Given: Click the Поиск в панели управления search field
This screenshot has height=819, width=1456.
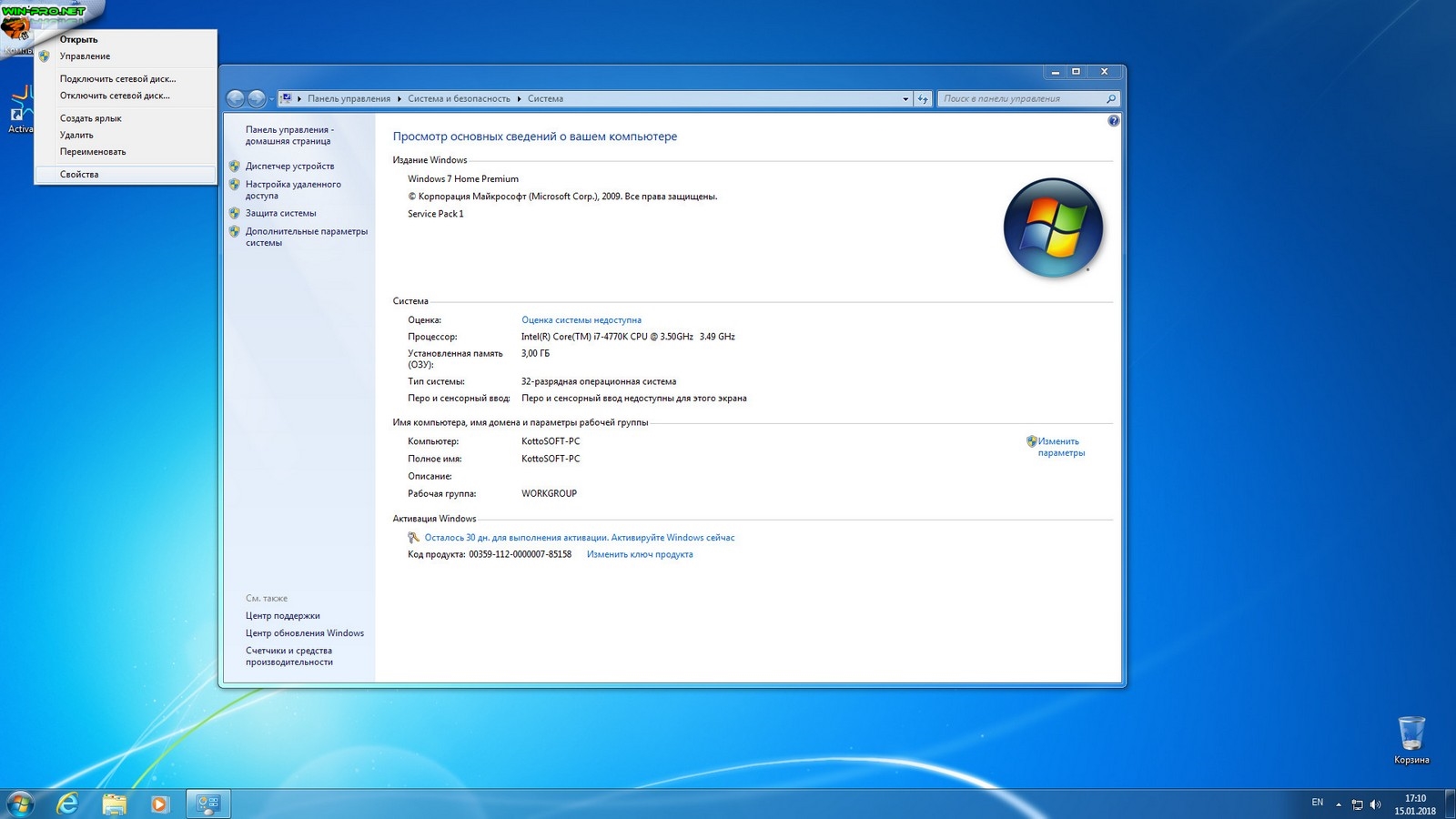Looking at the screenshot, I should tap(1027, 98).
